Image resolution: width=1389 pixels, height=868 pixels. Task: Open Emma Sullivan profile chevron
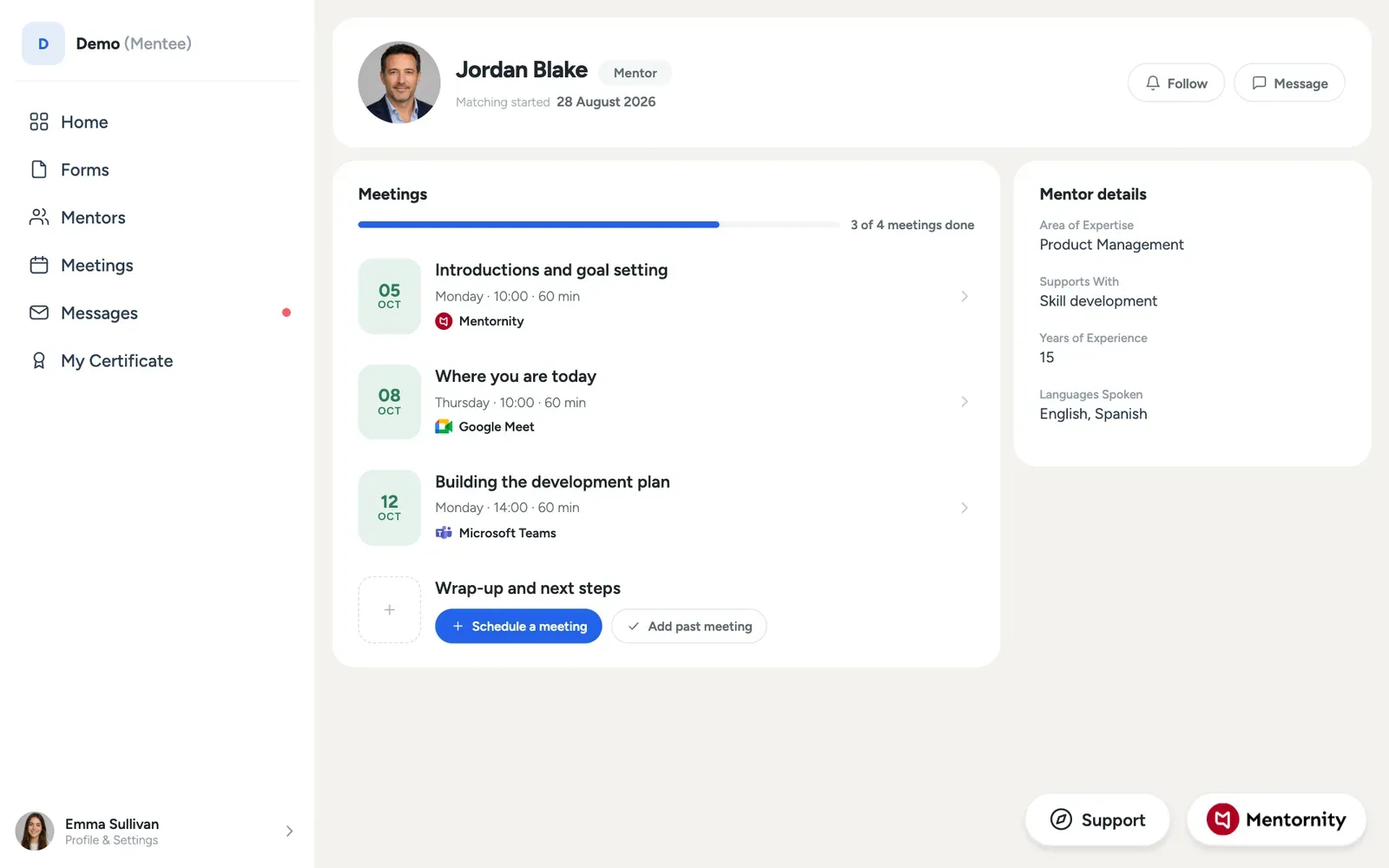[289, 831]
